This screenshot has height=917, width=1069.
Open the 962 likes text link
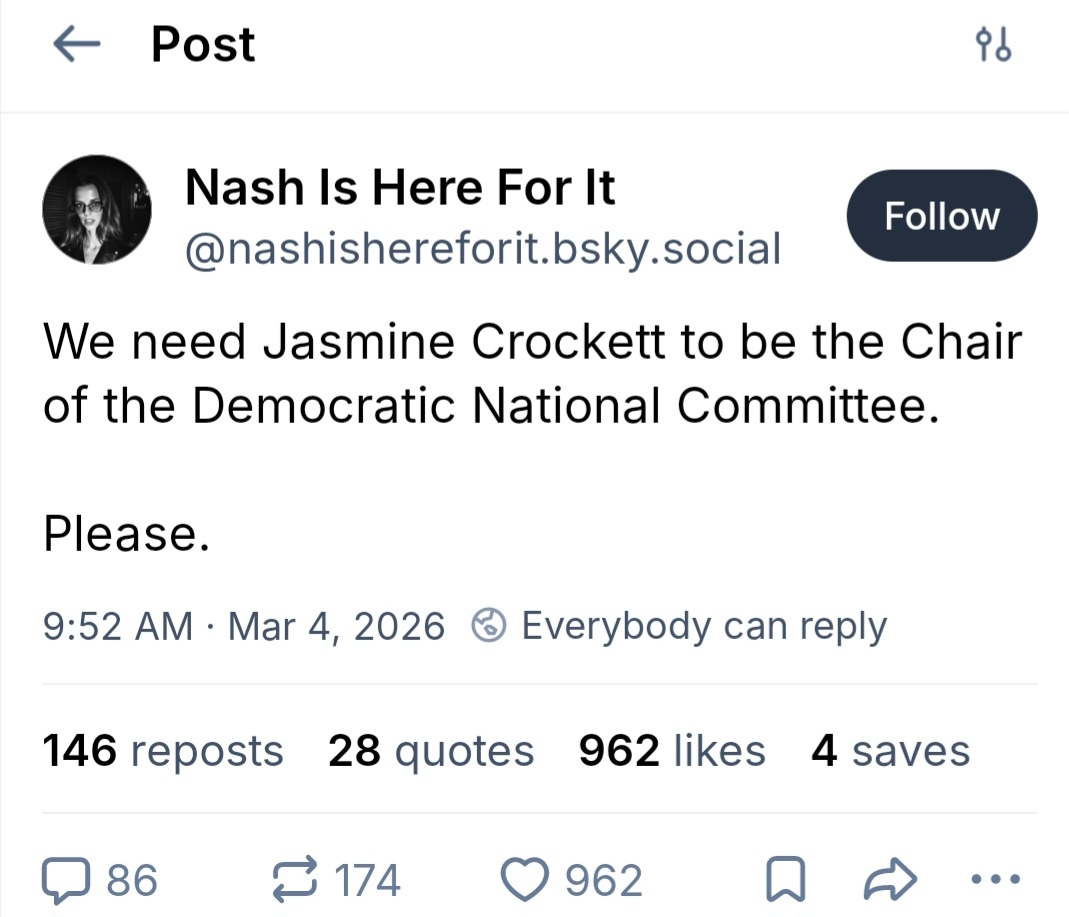click(672, 751)
